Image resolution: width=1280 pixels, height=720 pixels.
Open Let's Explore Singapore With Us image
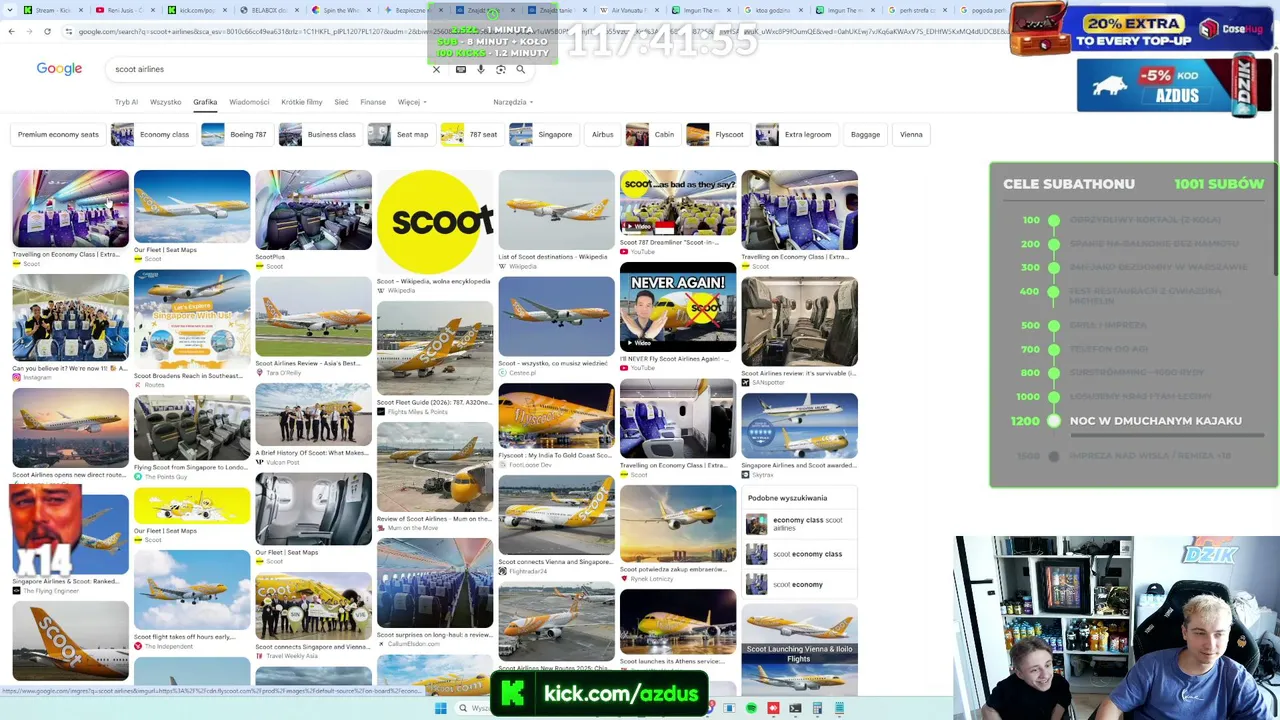coord(192,319)
